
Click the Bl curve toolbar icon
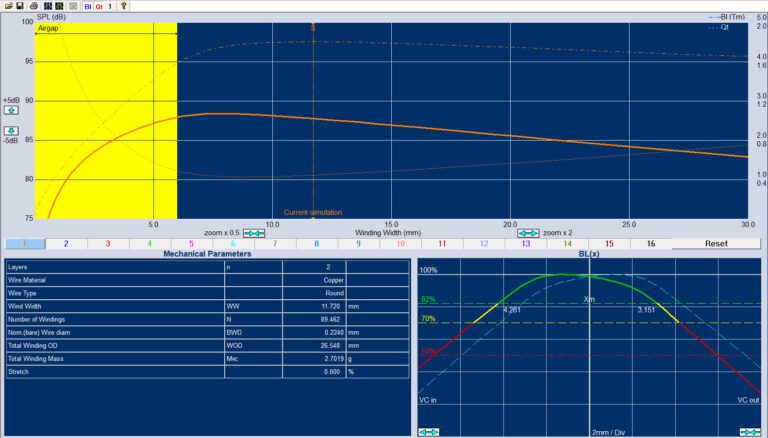pos(87,6)
